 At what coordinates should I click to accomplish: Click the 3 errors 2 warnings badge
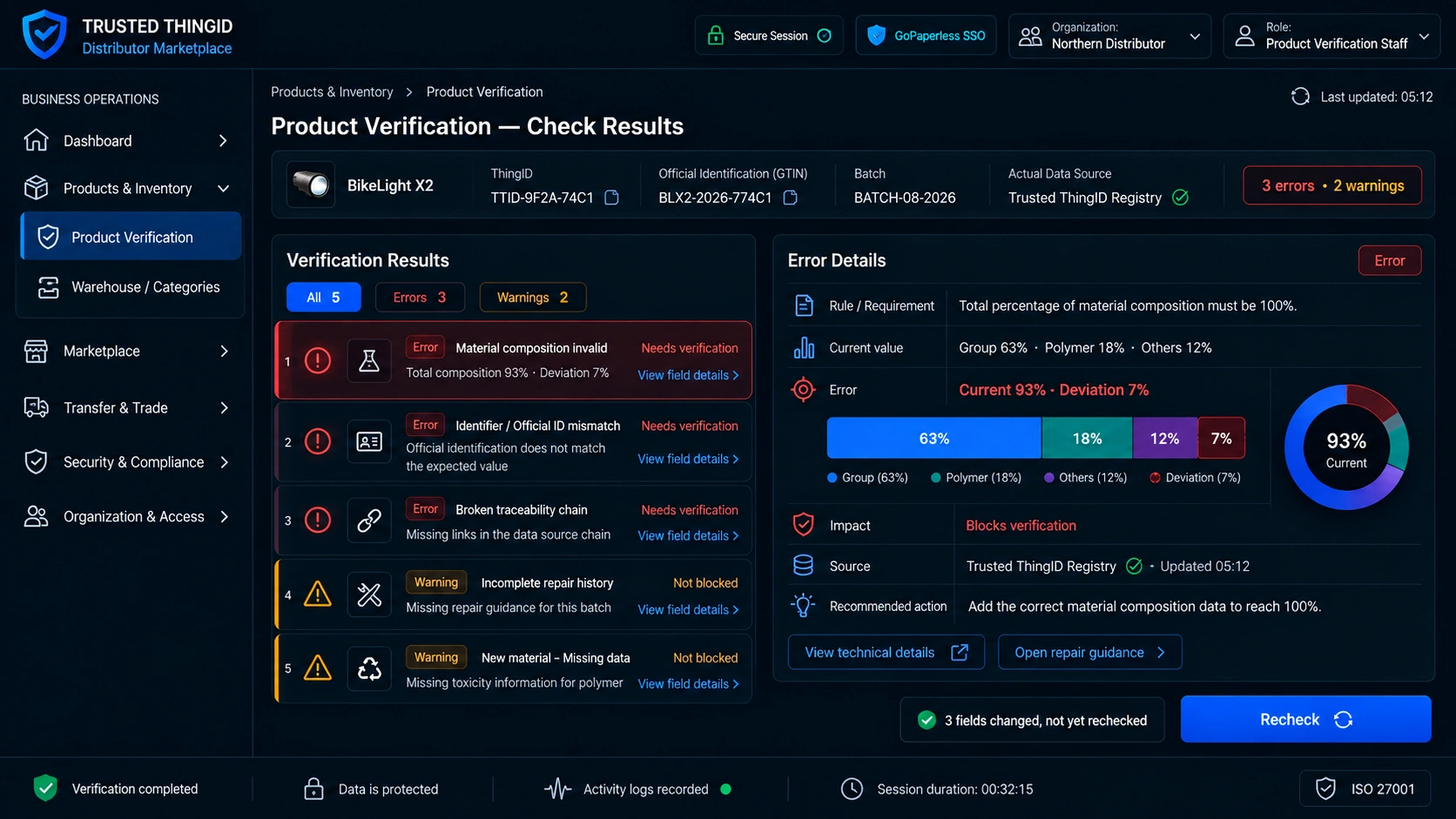[x=1332, y=185]
